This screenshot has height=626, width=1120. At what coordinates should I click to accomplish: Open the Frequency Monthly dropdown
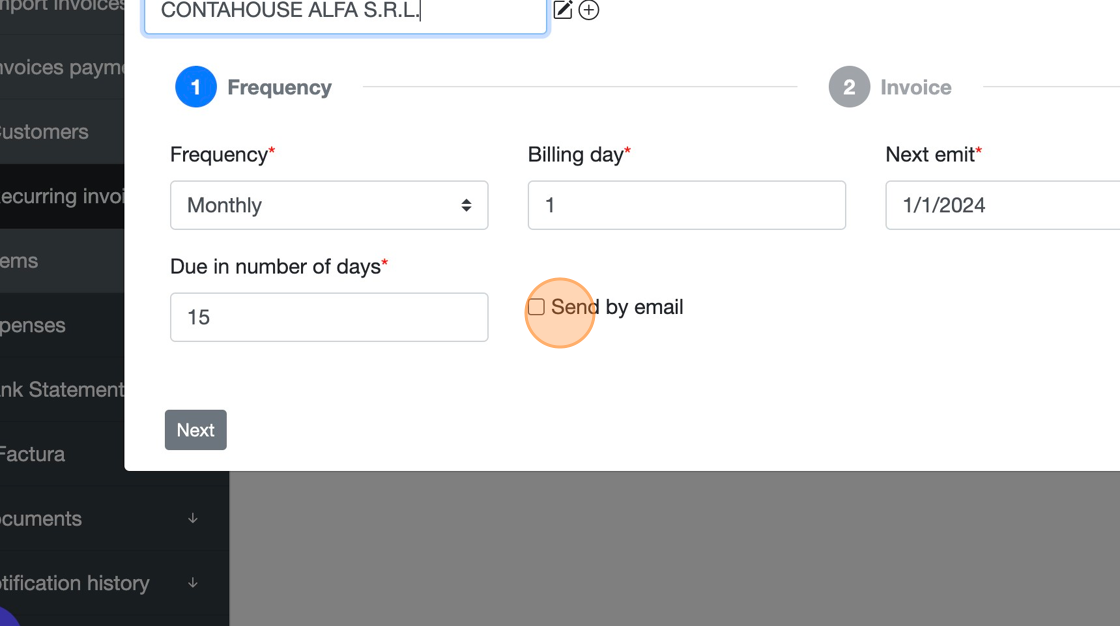click(x=329, y=205)
